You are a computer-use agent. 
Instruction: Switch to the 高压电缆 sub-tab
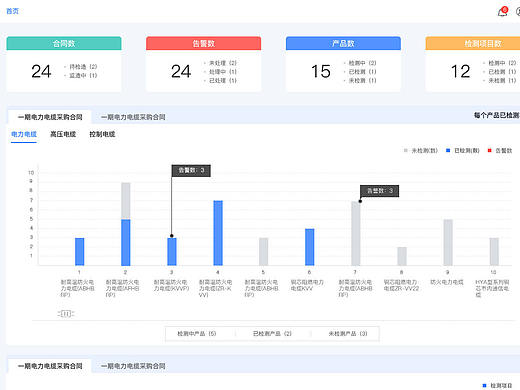coord(63,134)
